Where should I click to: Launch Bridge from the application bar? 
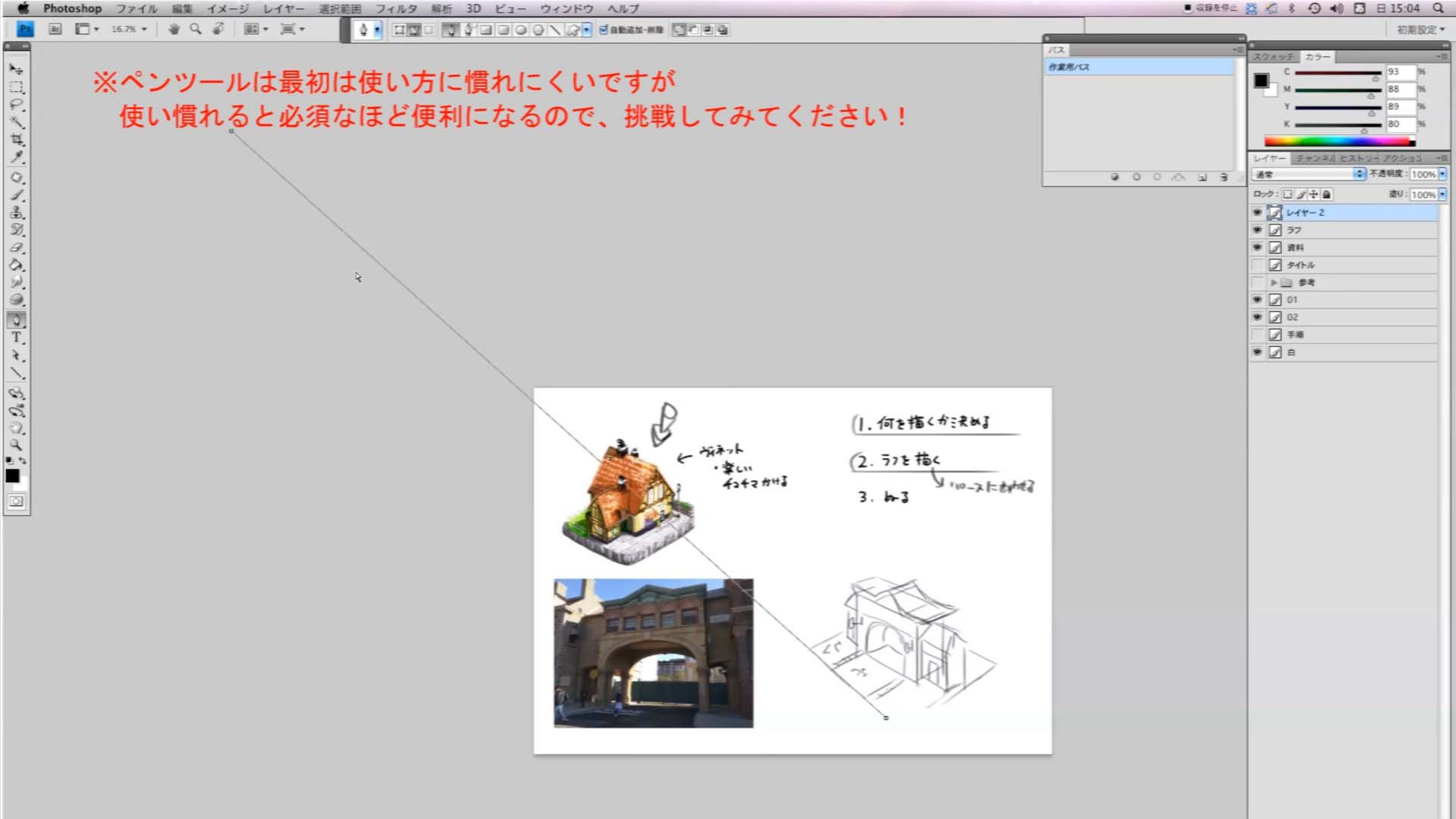click(55, 29)
